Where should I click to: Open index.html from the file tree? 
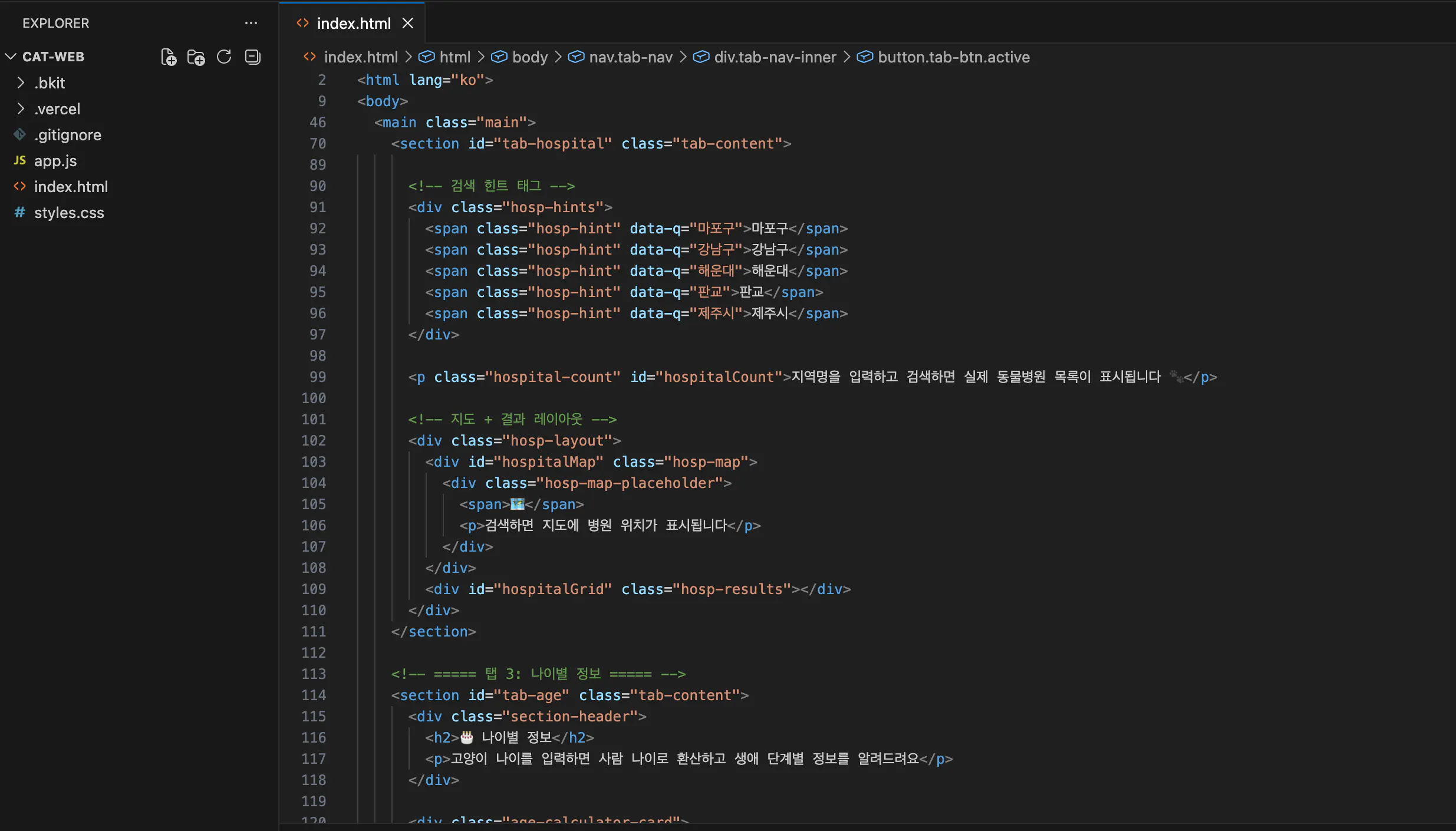71,187
